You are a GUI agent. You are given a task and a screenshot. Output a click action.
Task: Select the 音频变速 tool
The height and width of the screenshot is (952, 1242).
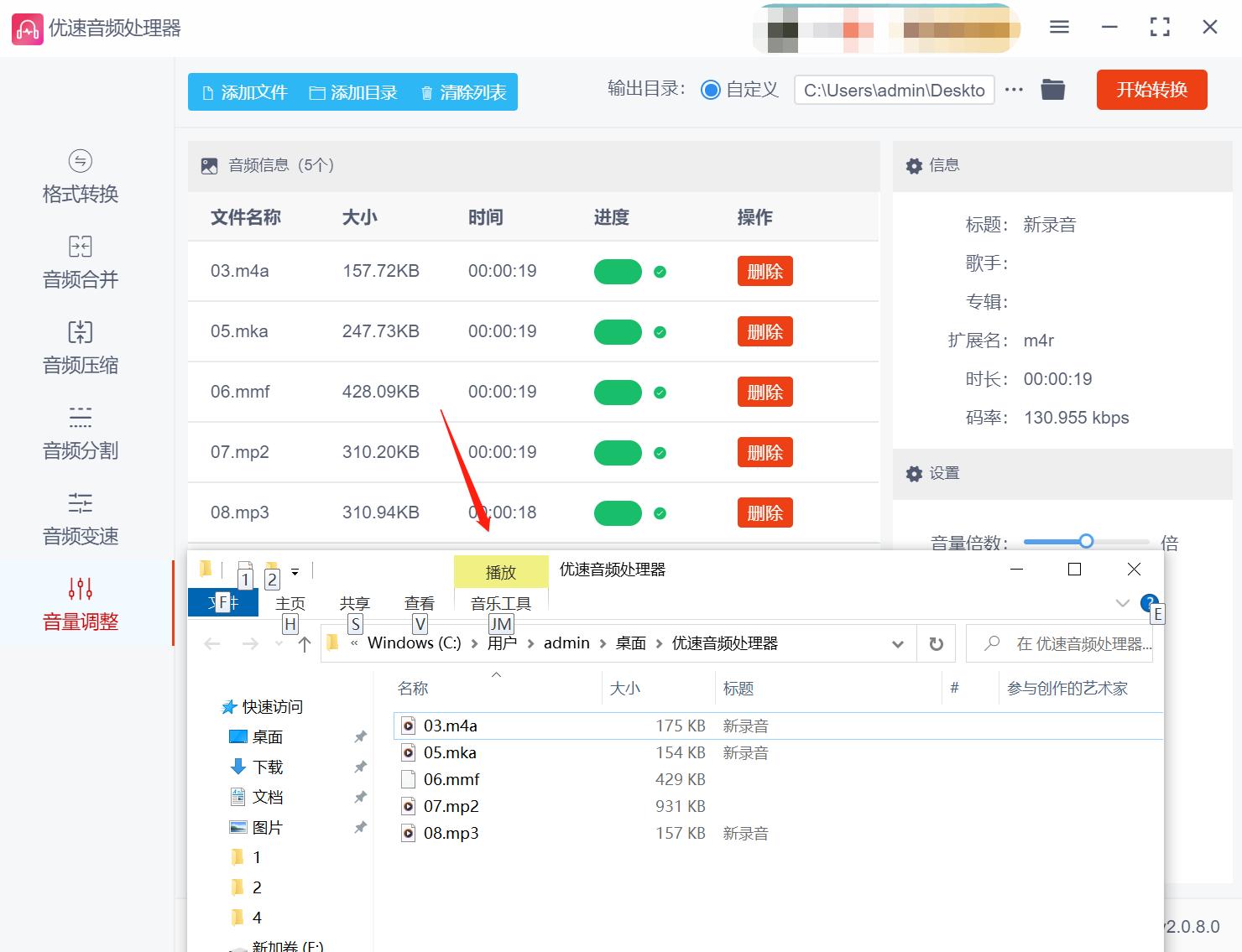point(78,518)
